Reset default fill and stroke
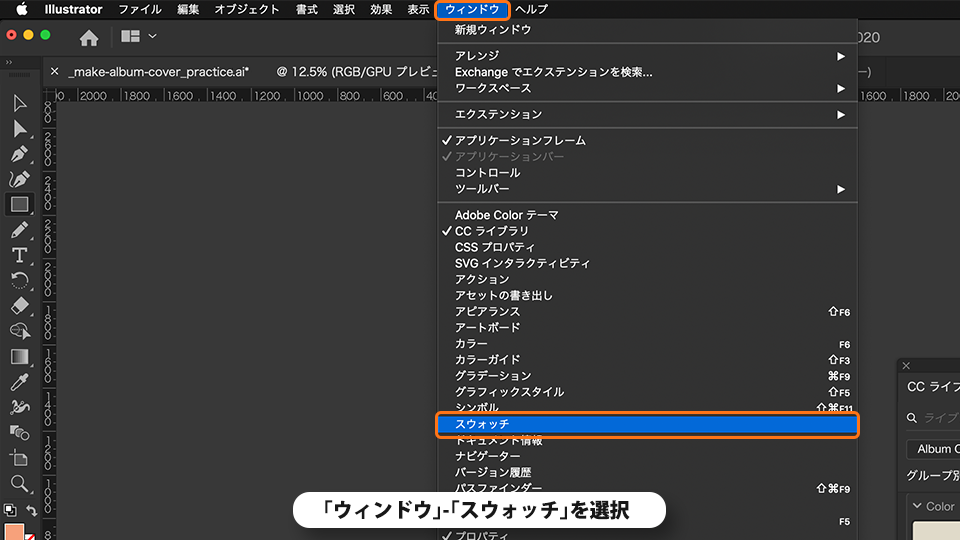 point(10,509)
